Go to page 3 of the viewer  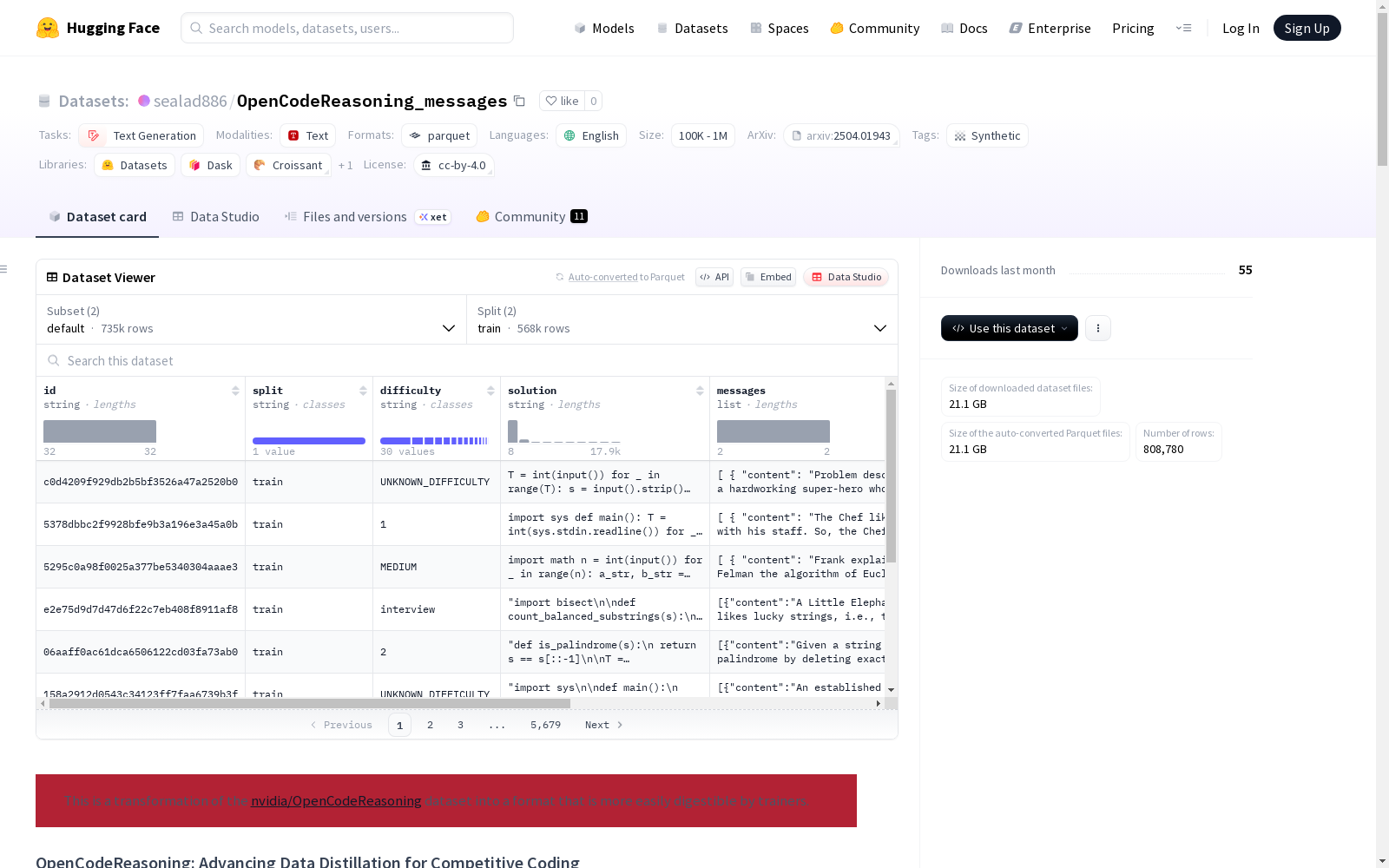tap(460, 725)
